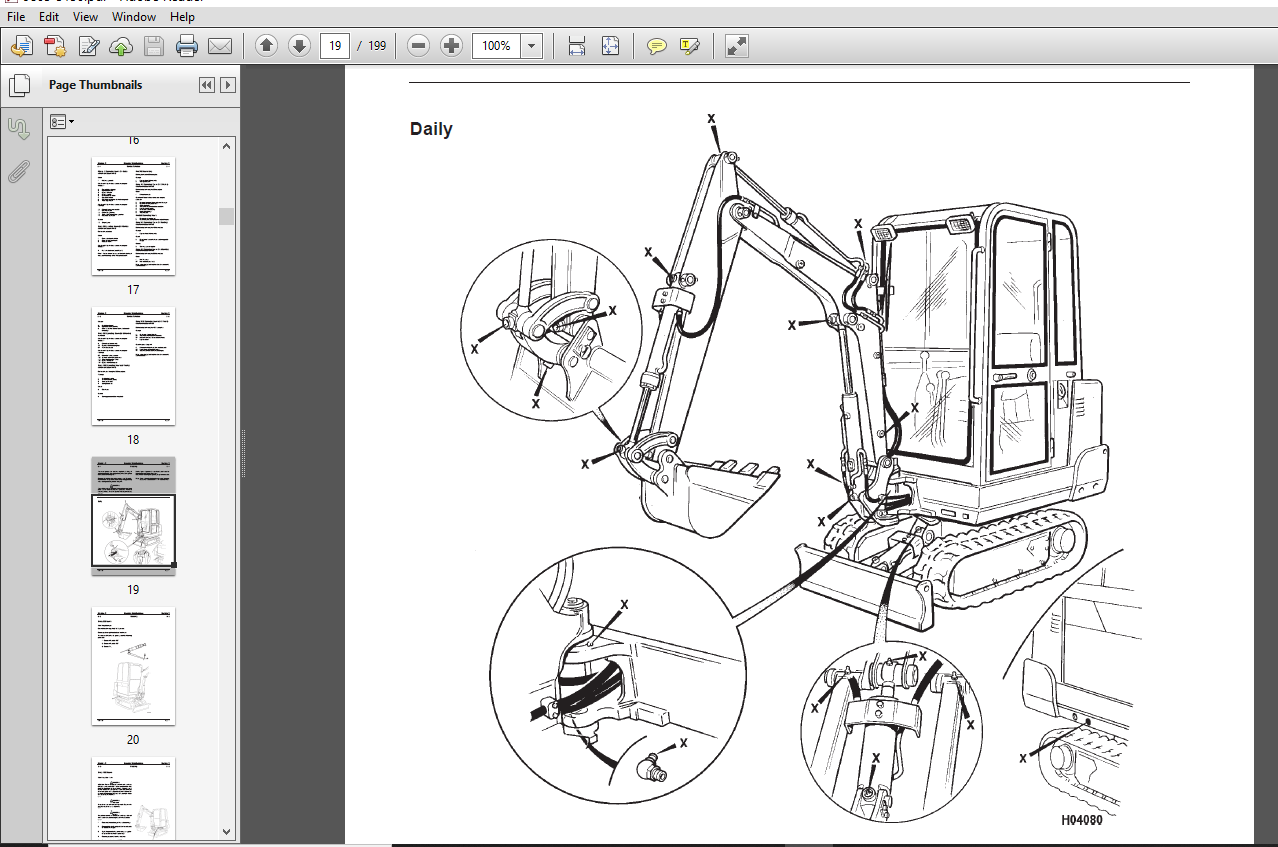The width and height of the screenshot is (1278, 847).
Task: Zoom in with the plus button
Action: (452, 46)
